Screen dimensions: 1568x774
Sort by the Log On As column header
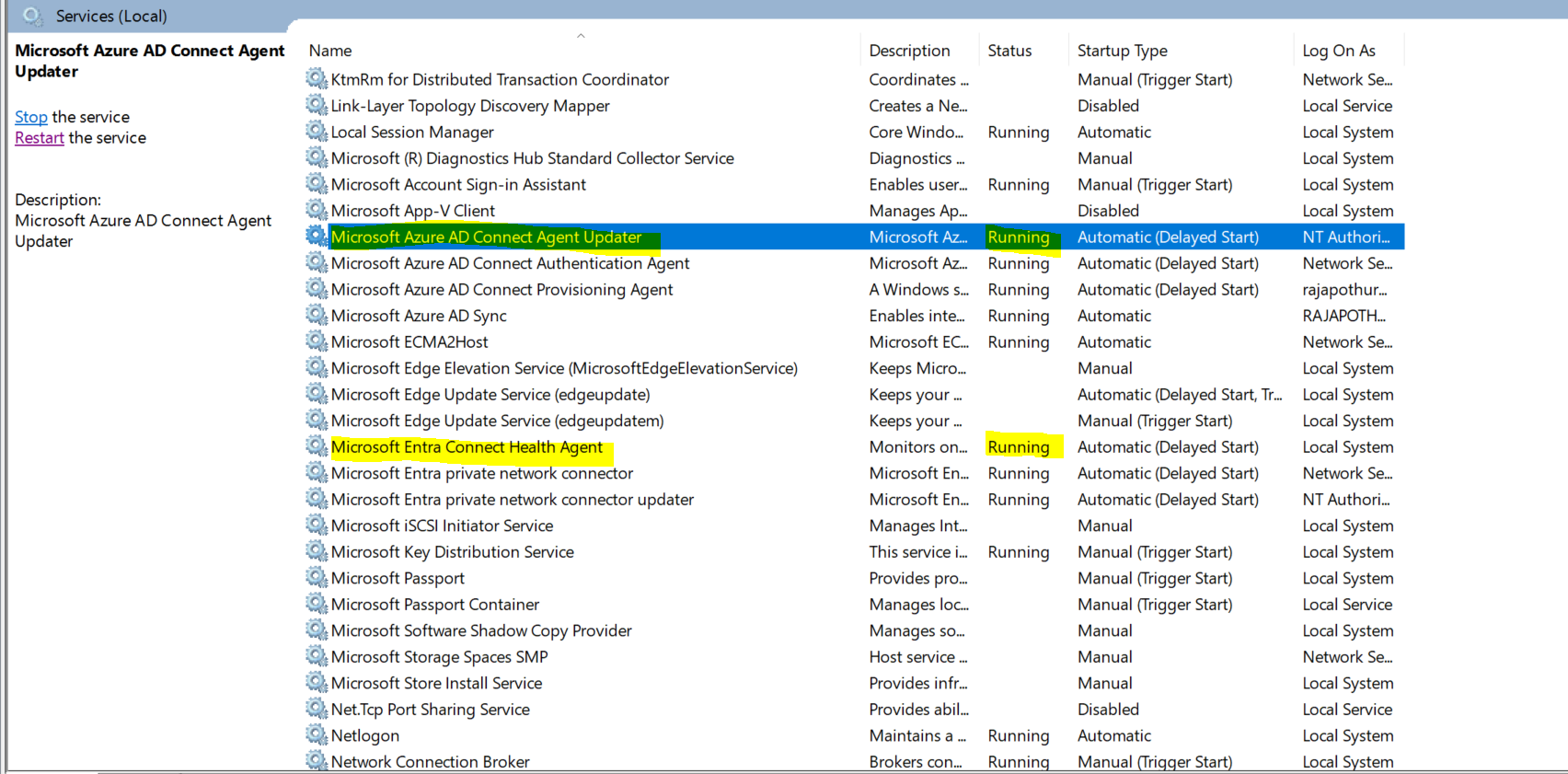pyautogui.click(x=1339, y=51)
